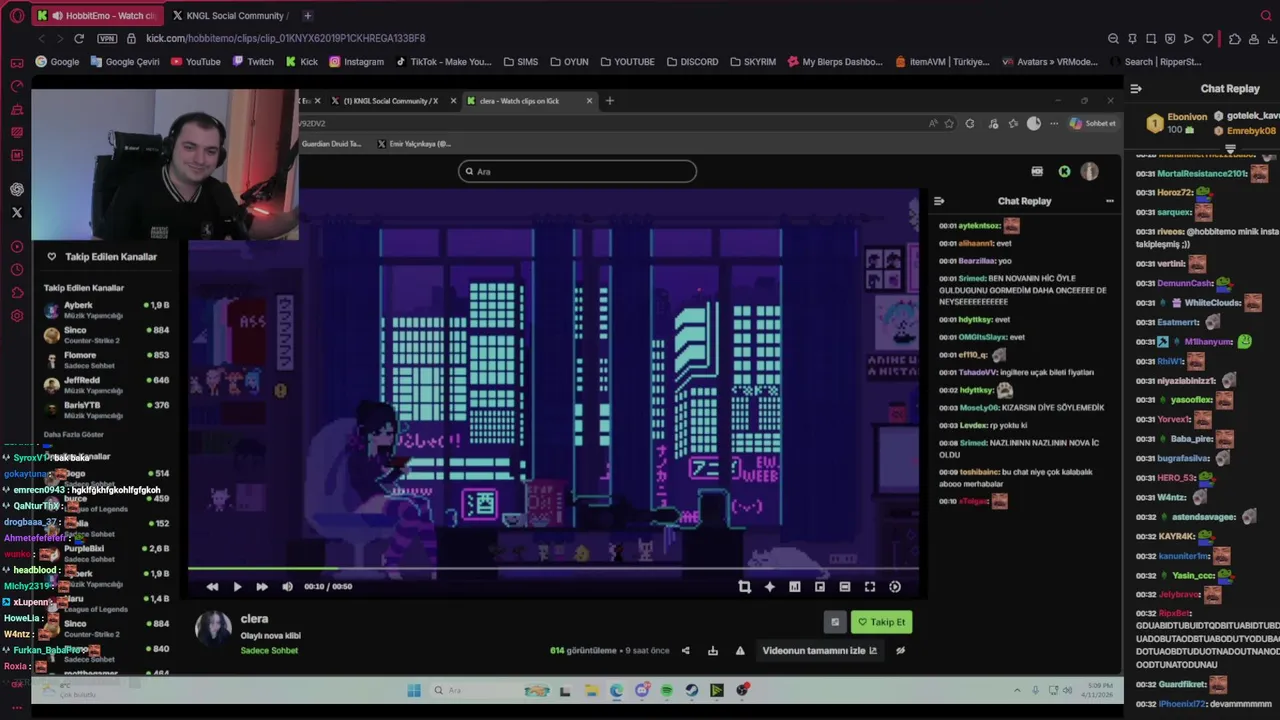Viewport: 1280px width, 720px height.
Task: Open playback speed settings icon
Action: tap(895, 587)
